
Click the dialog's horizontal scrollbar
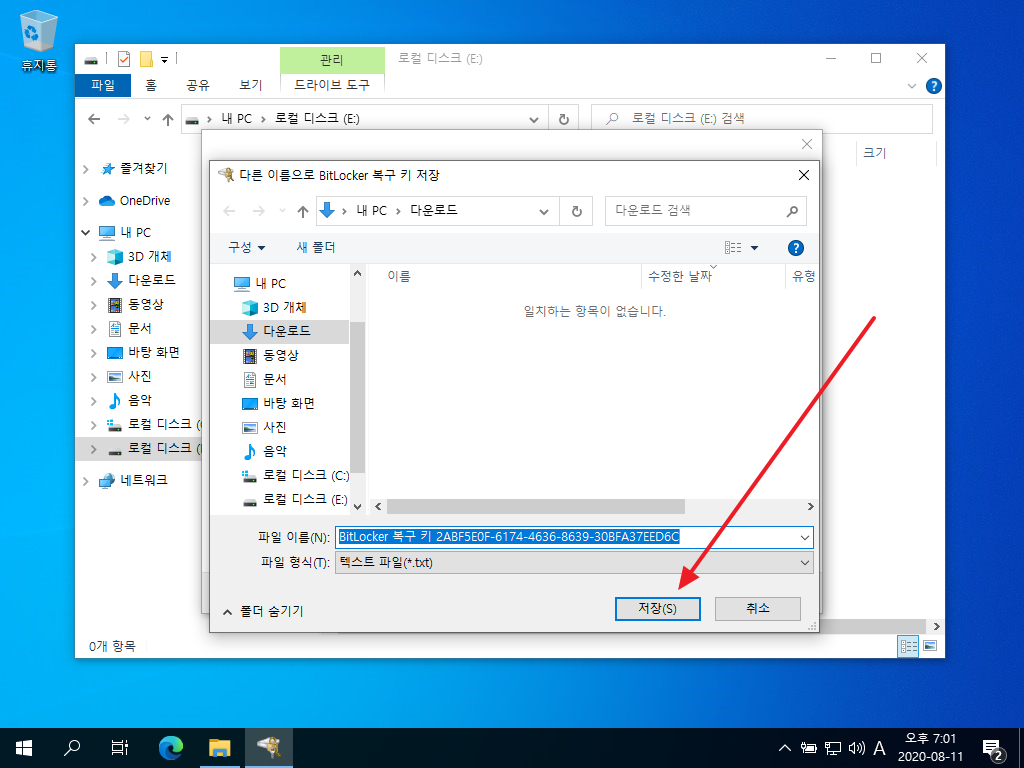tap(536, 507)
